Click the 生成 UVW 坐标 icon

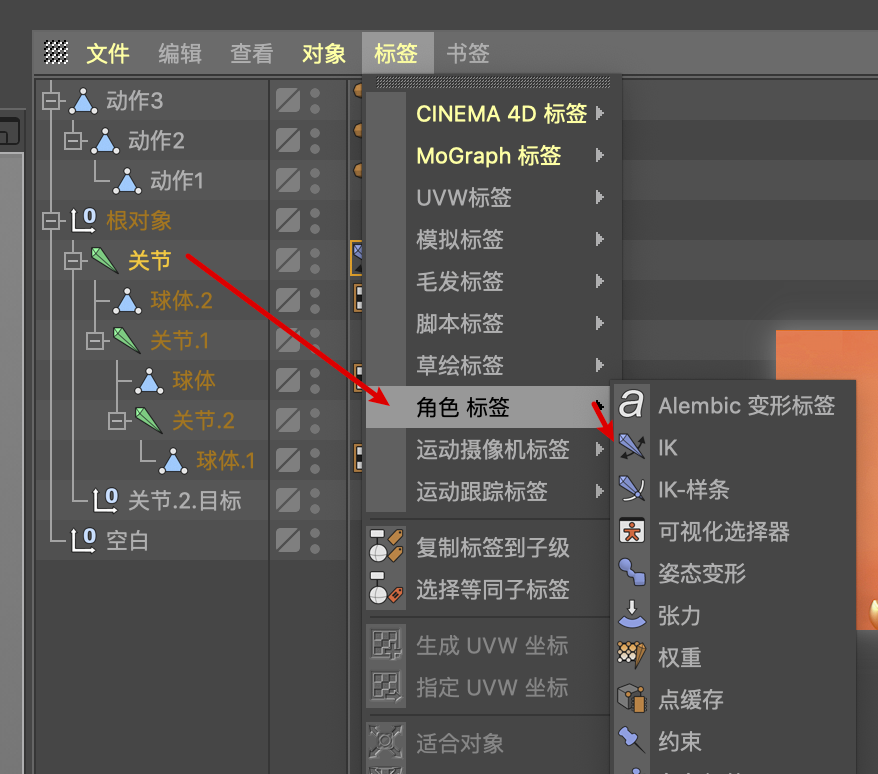pyautogui.click(x=386, y=645)
